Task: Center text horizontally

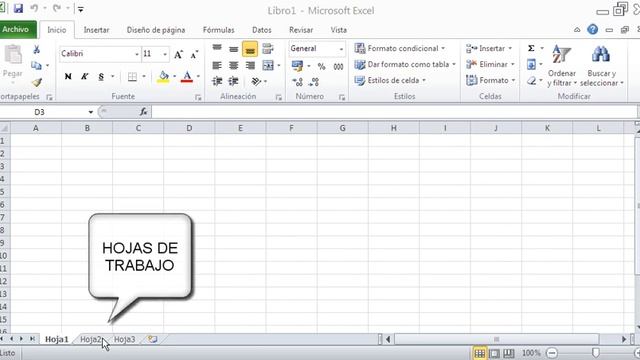Action: (233, 65)
